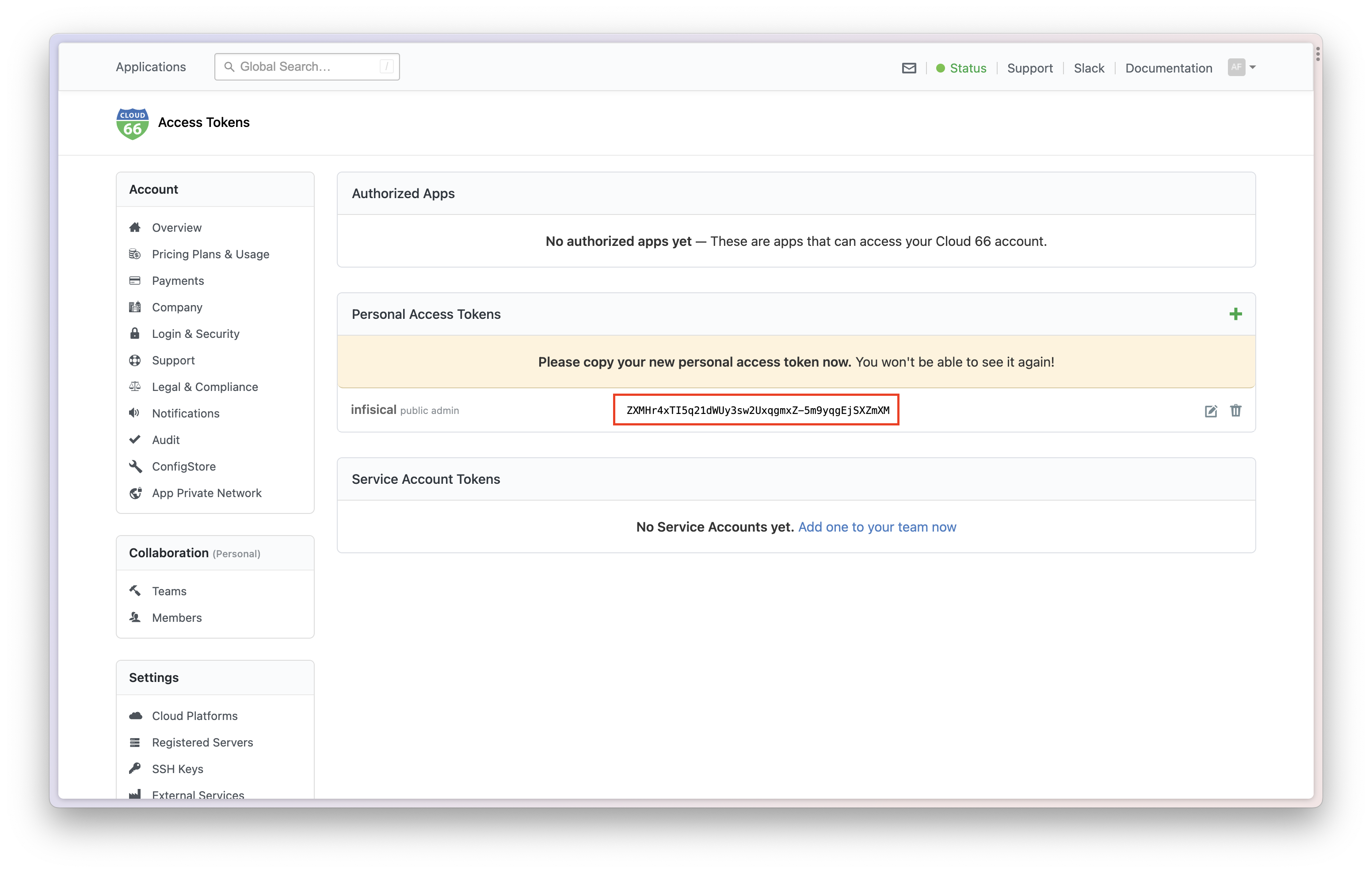Click the edit icon for infisical token

coord(1211,410)
